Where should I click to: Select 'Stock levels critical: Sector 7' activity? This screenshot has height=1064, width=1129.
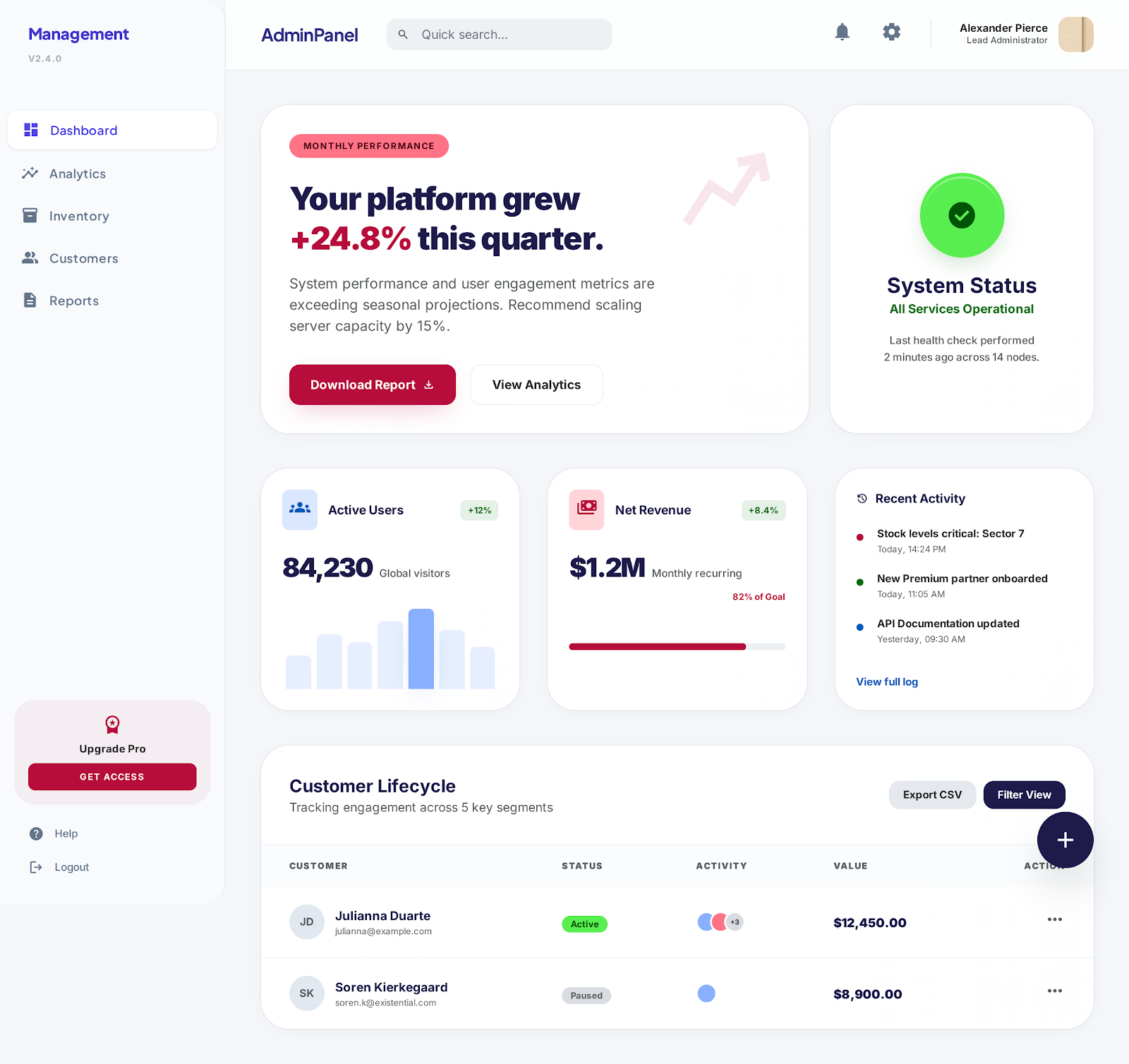pos(950,540)
